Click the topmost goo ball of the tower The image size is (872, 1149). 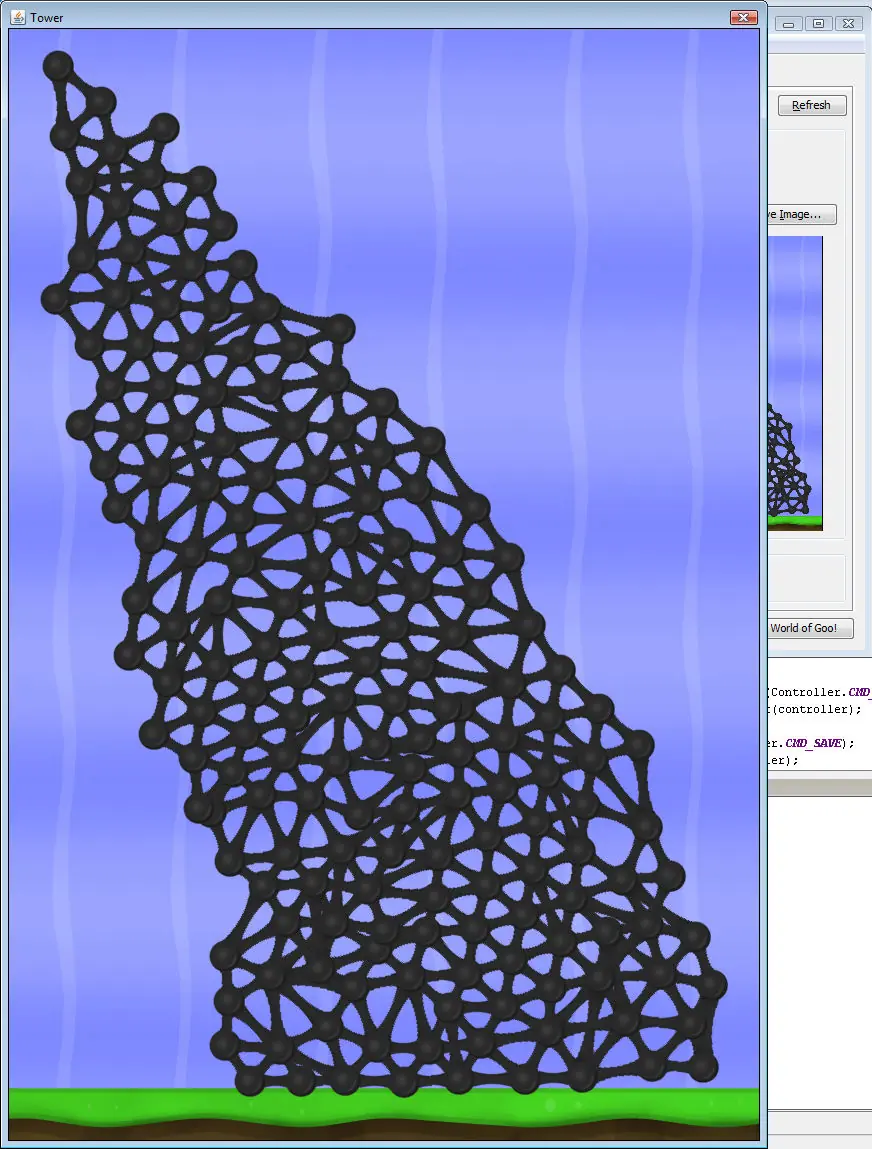point(58,66)
